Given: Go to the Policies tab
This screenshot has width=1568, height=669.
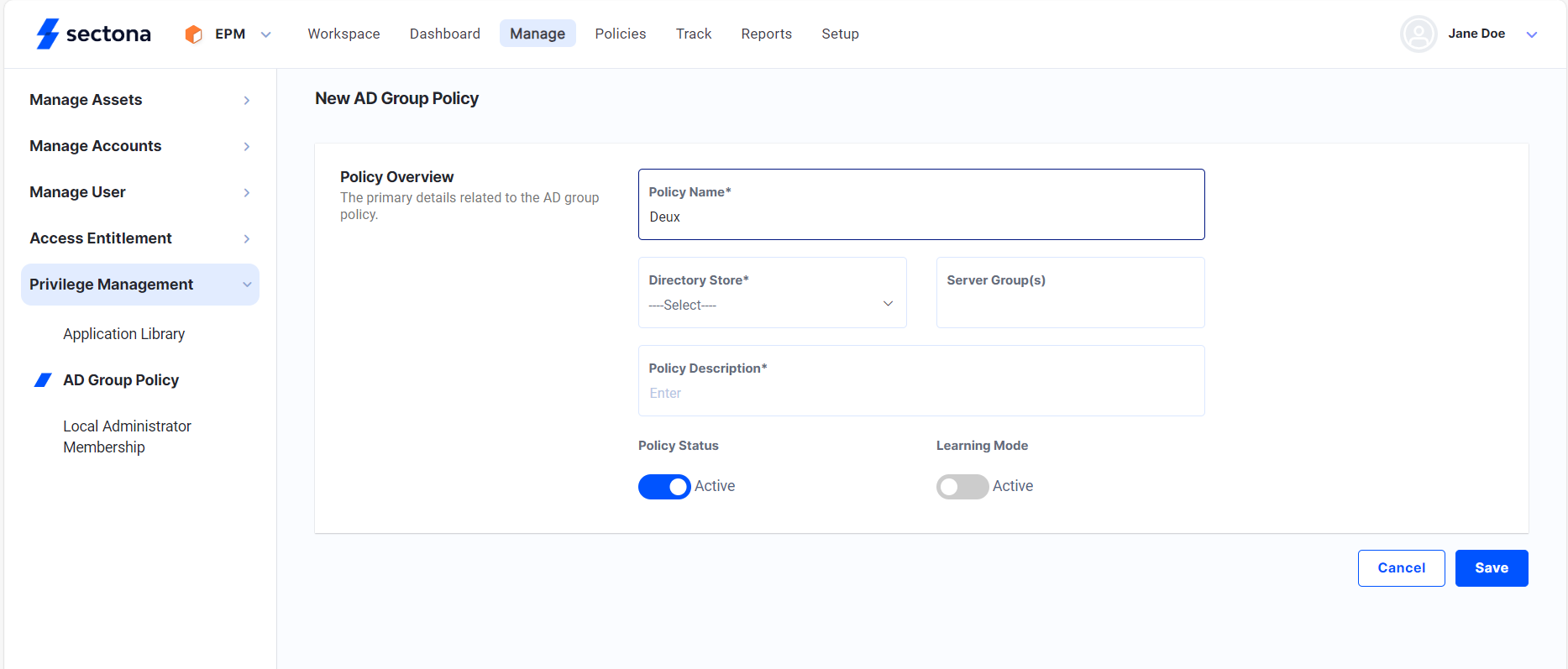Looking at the screenshot, I should tap(620, 34).
